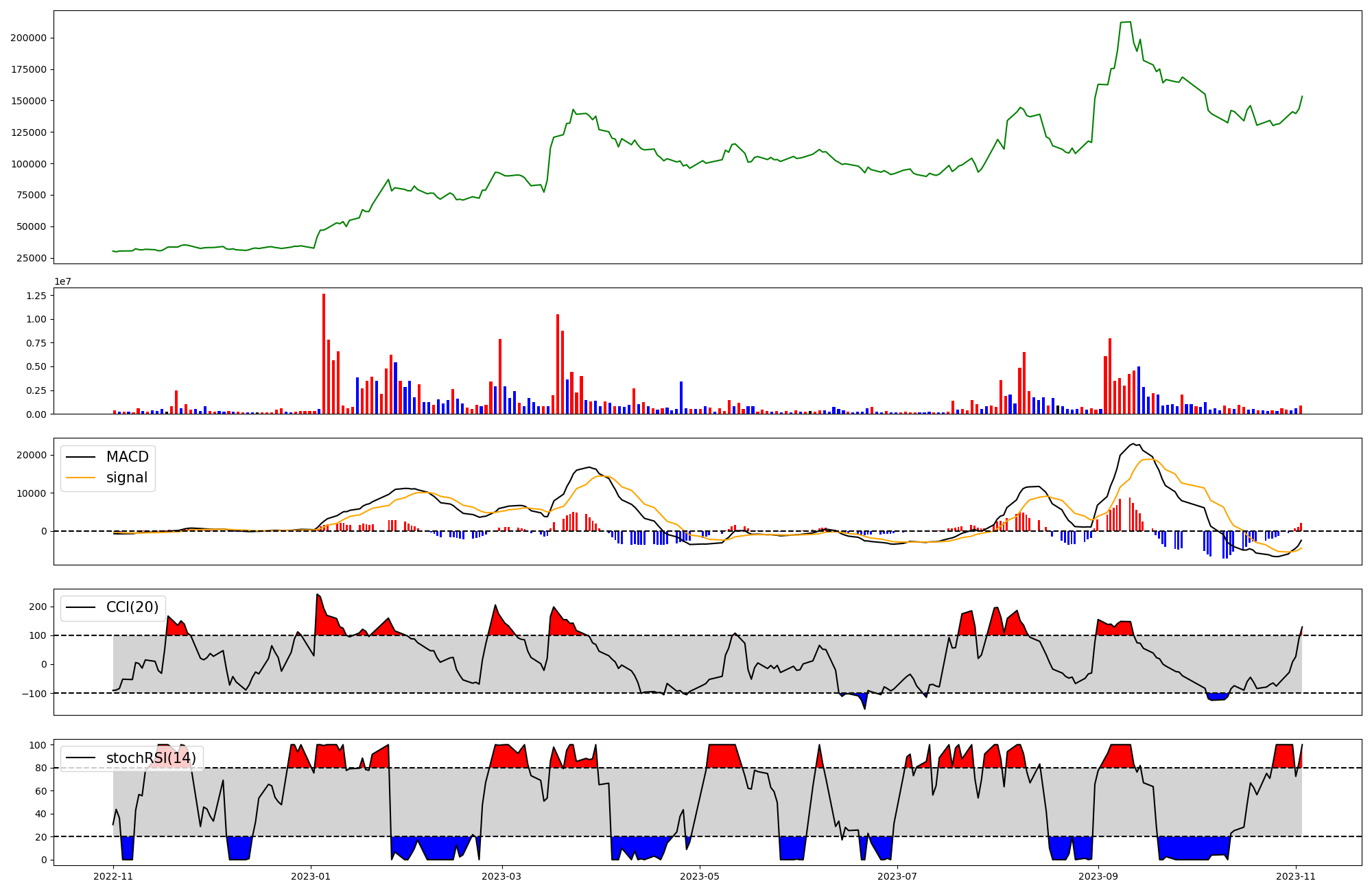The width and height of the screenshot is (1372, 892).
Task: Click the 2023-09 x-axis date label
Action: pyautogui.click(x=1098, y=876)
